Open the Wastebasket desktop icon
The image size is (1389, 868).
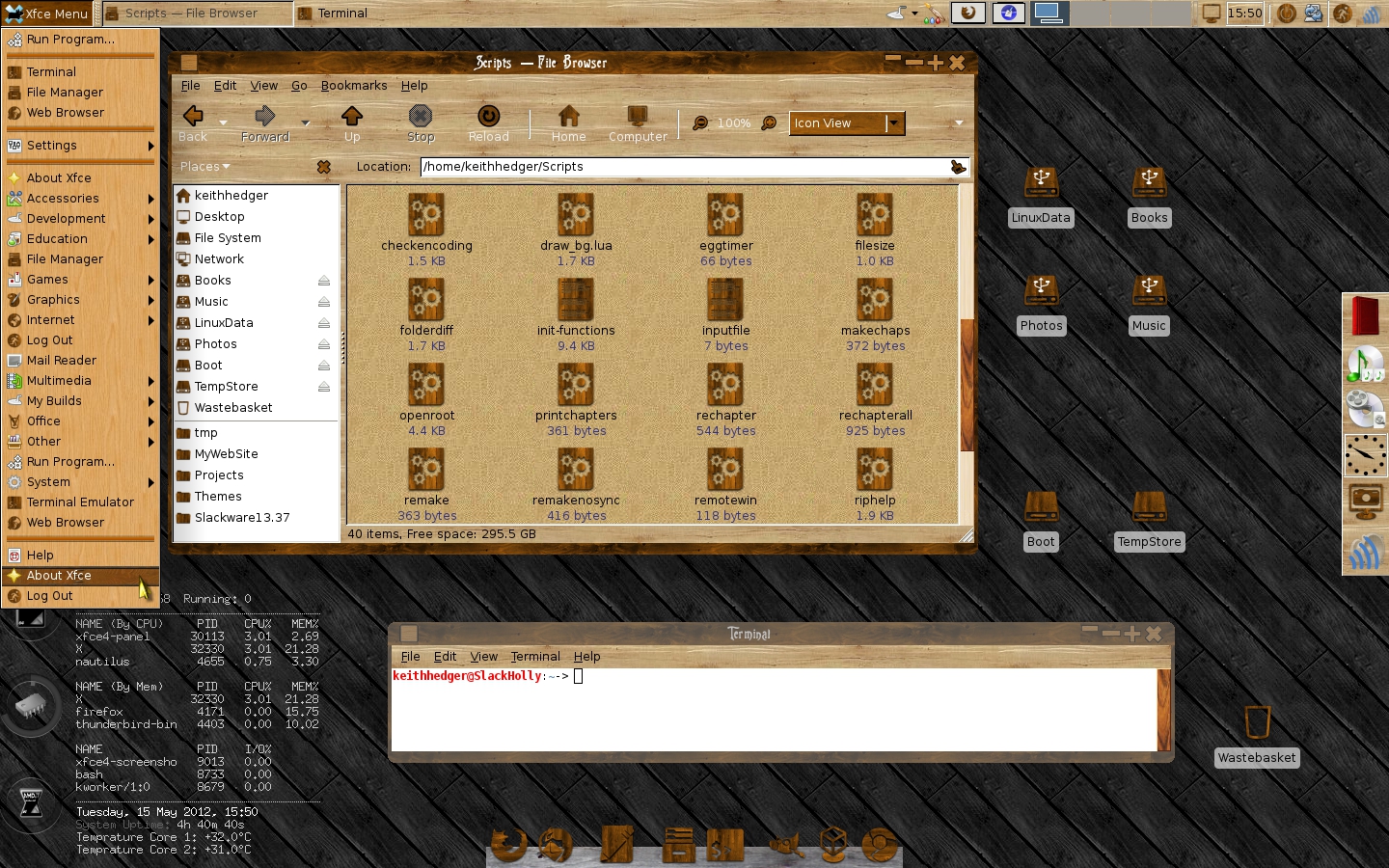[1257, 736]
